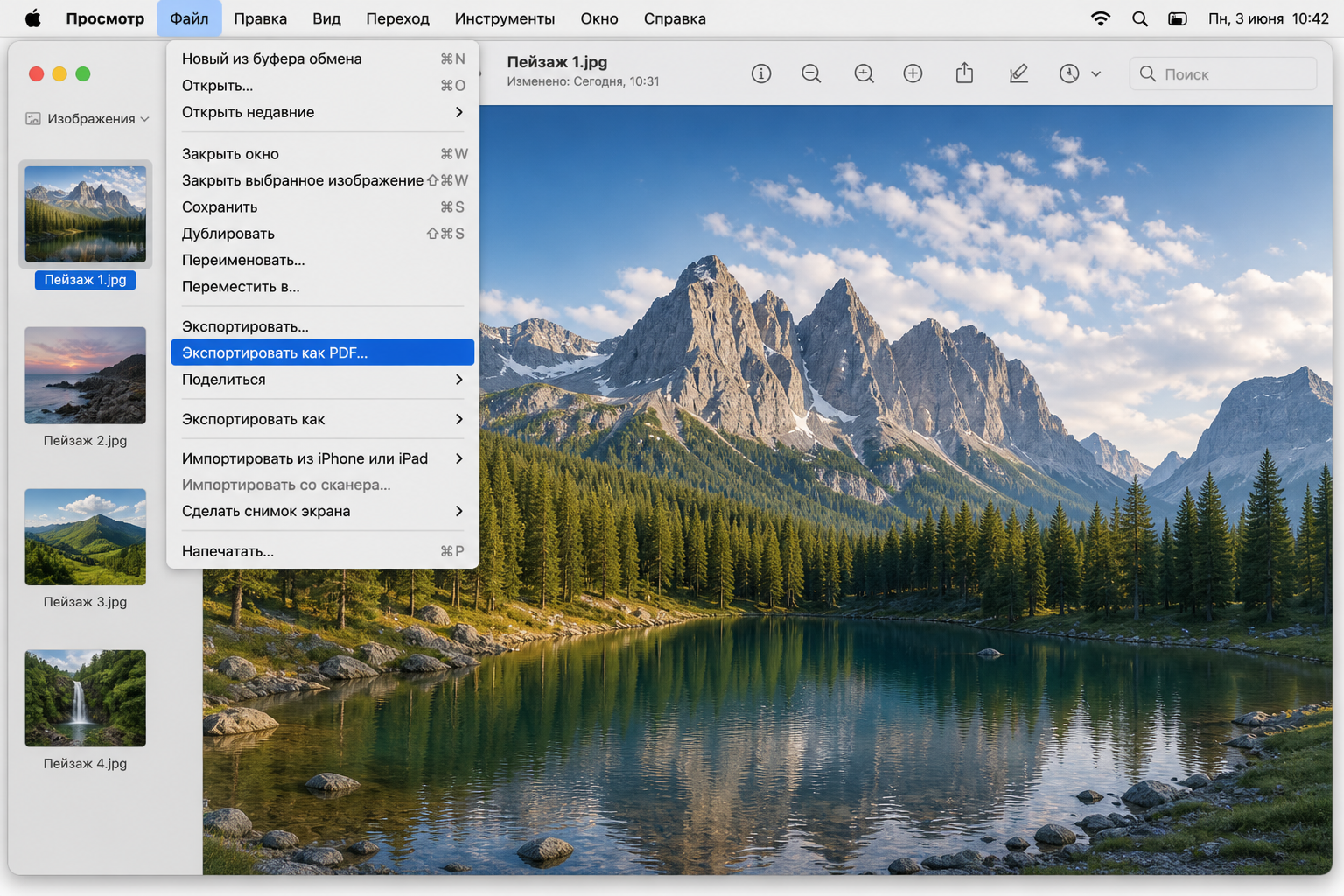Choose Переименовать… menu item
This screenshot has height=896, width=1344.
[323, 260]
